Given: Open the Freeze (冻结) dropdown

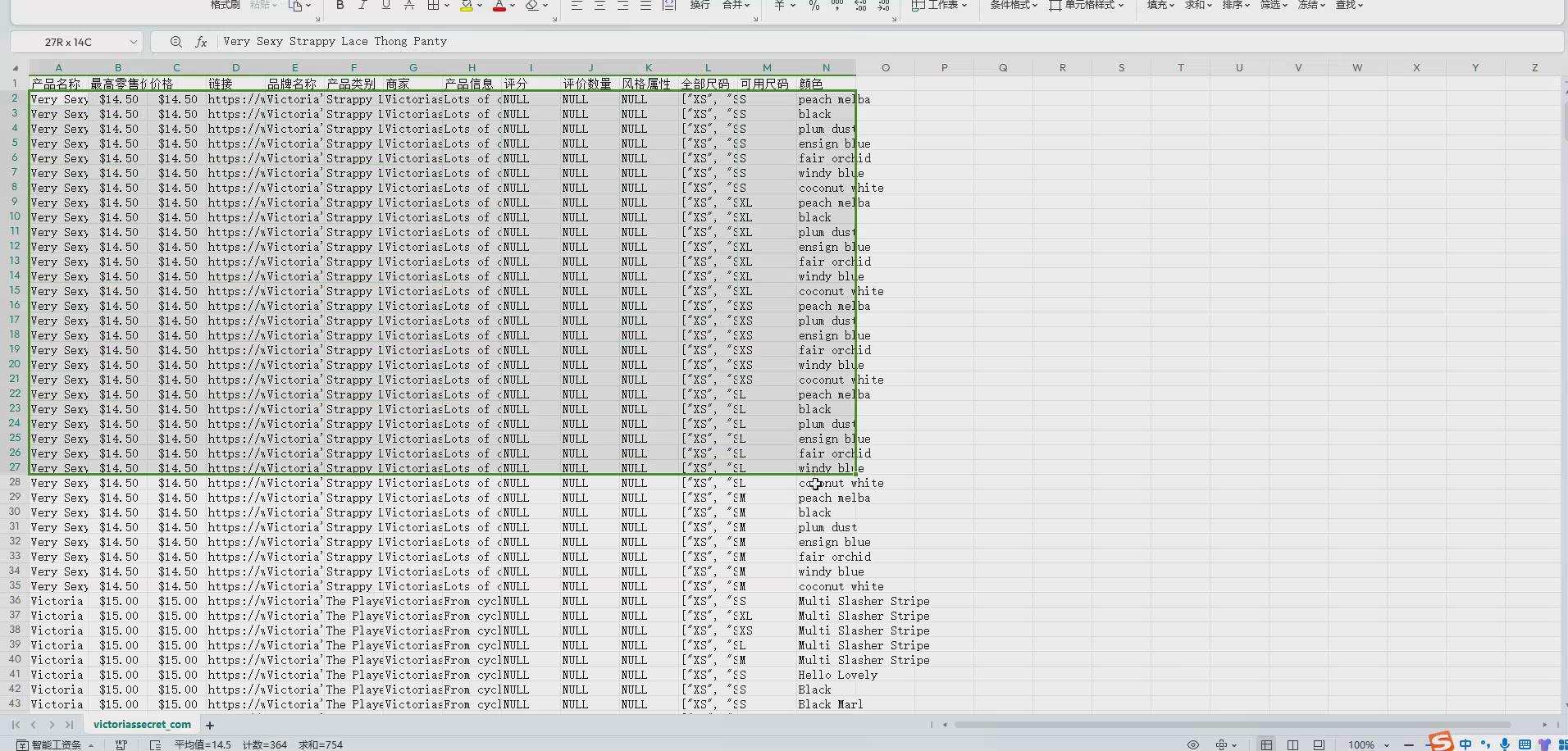Looking at the screenshot, I should pyautogui.click(x=1311, y=5).
